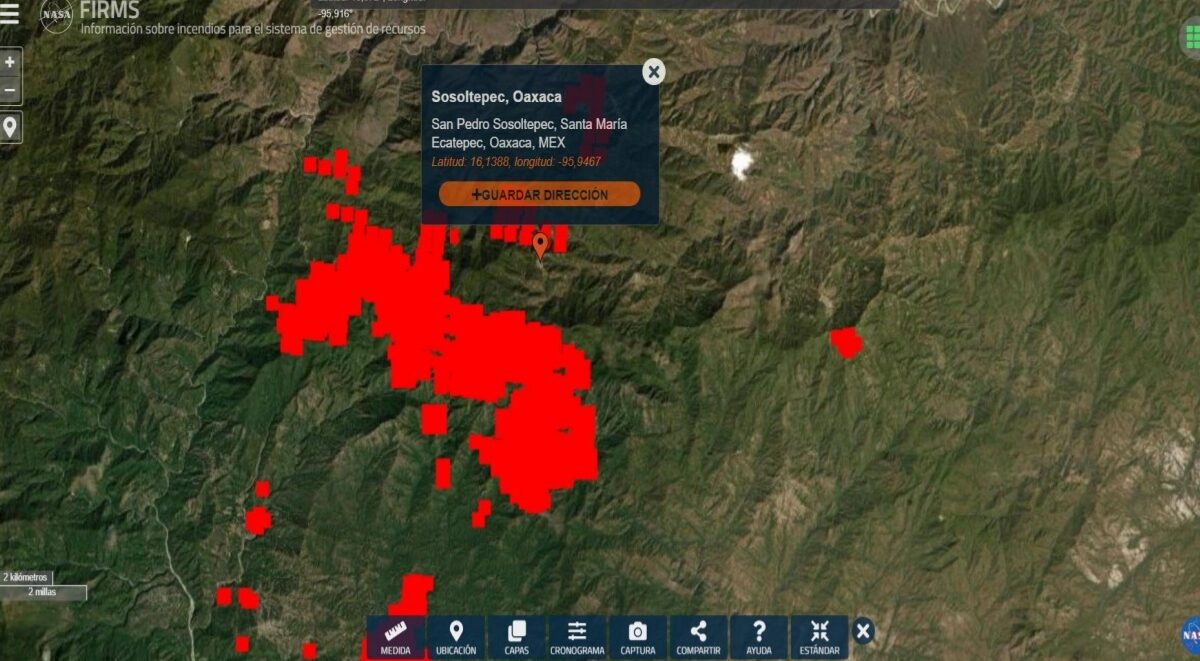The image size is (1200, 661).
Task: Click the FIRMS title text
Action: [x=109, y=10]
